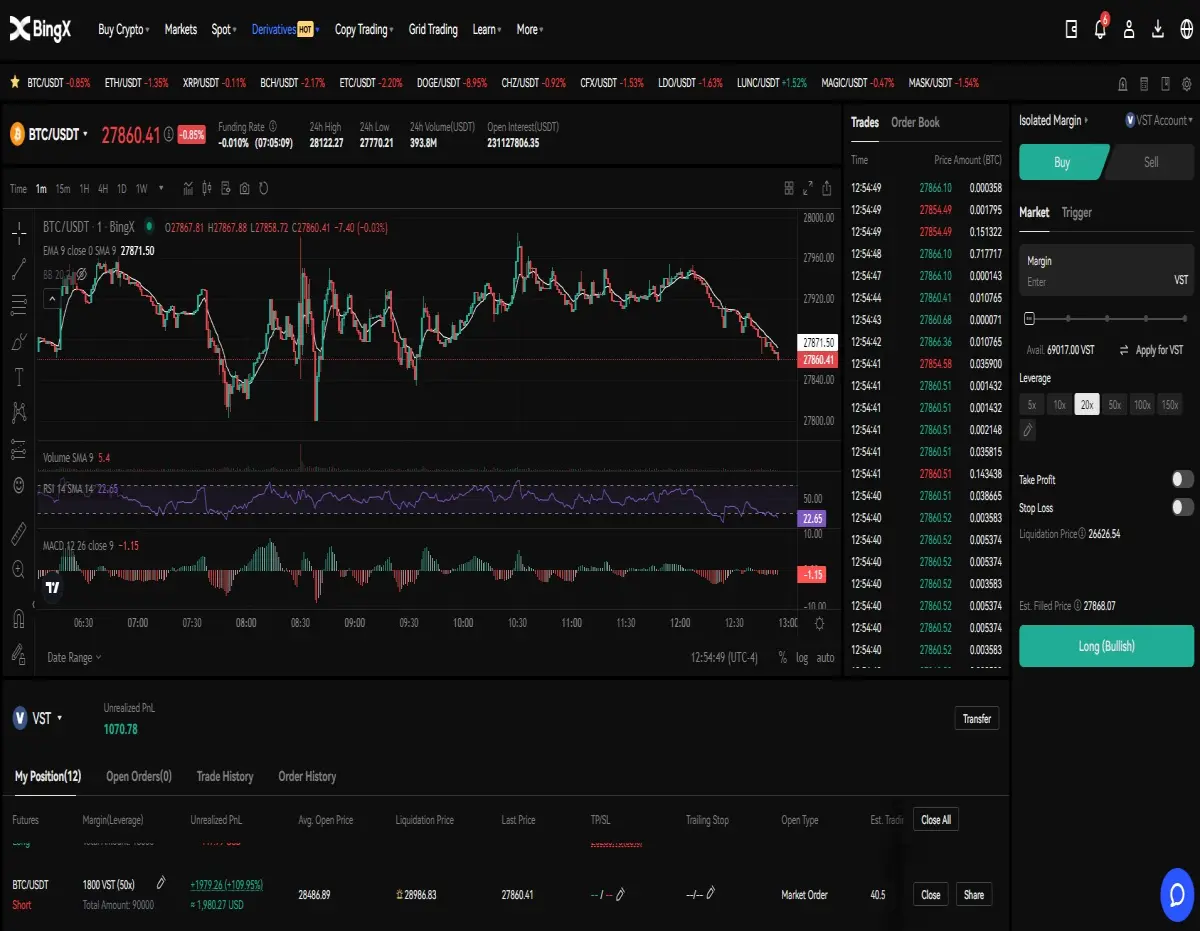Select the ruler measure tool
The width and height of the screenshot is (1200, 931).
pyautogui.click(x=18, y=534)
